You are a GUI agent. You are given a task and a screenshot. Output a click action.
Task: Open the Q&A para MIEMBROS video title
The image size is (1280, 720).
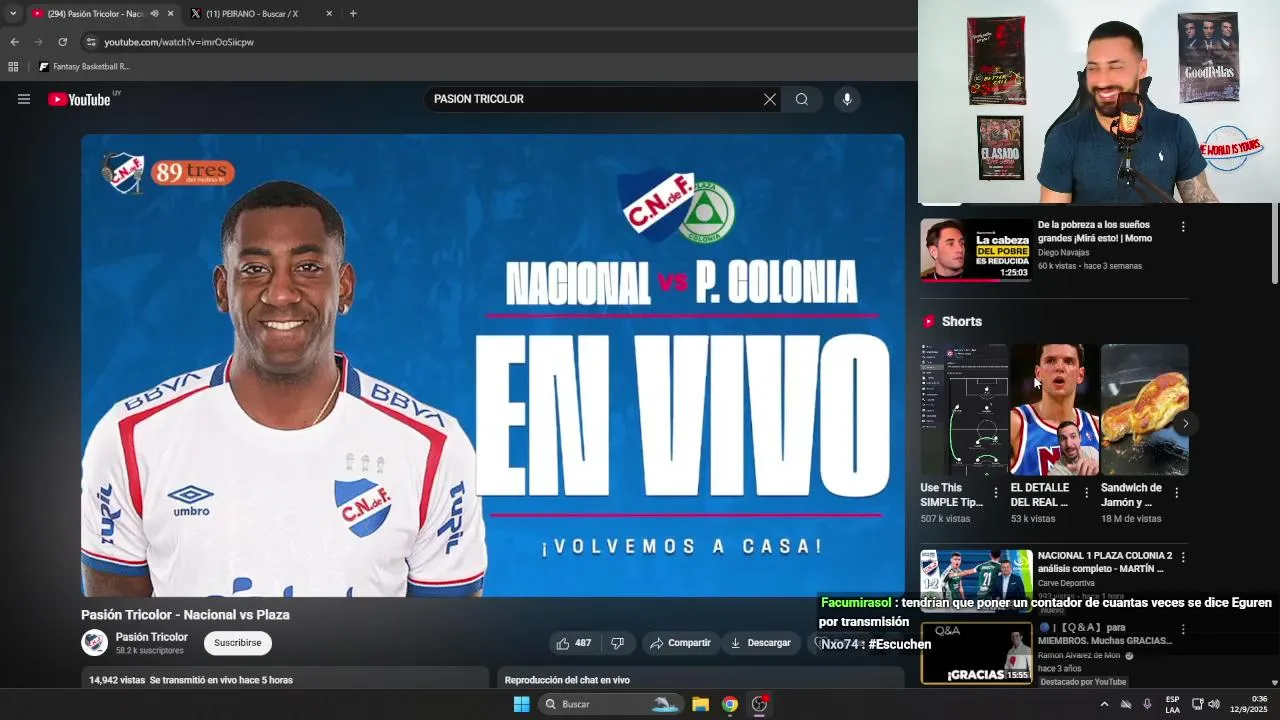point(1105,634)
